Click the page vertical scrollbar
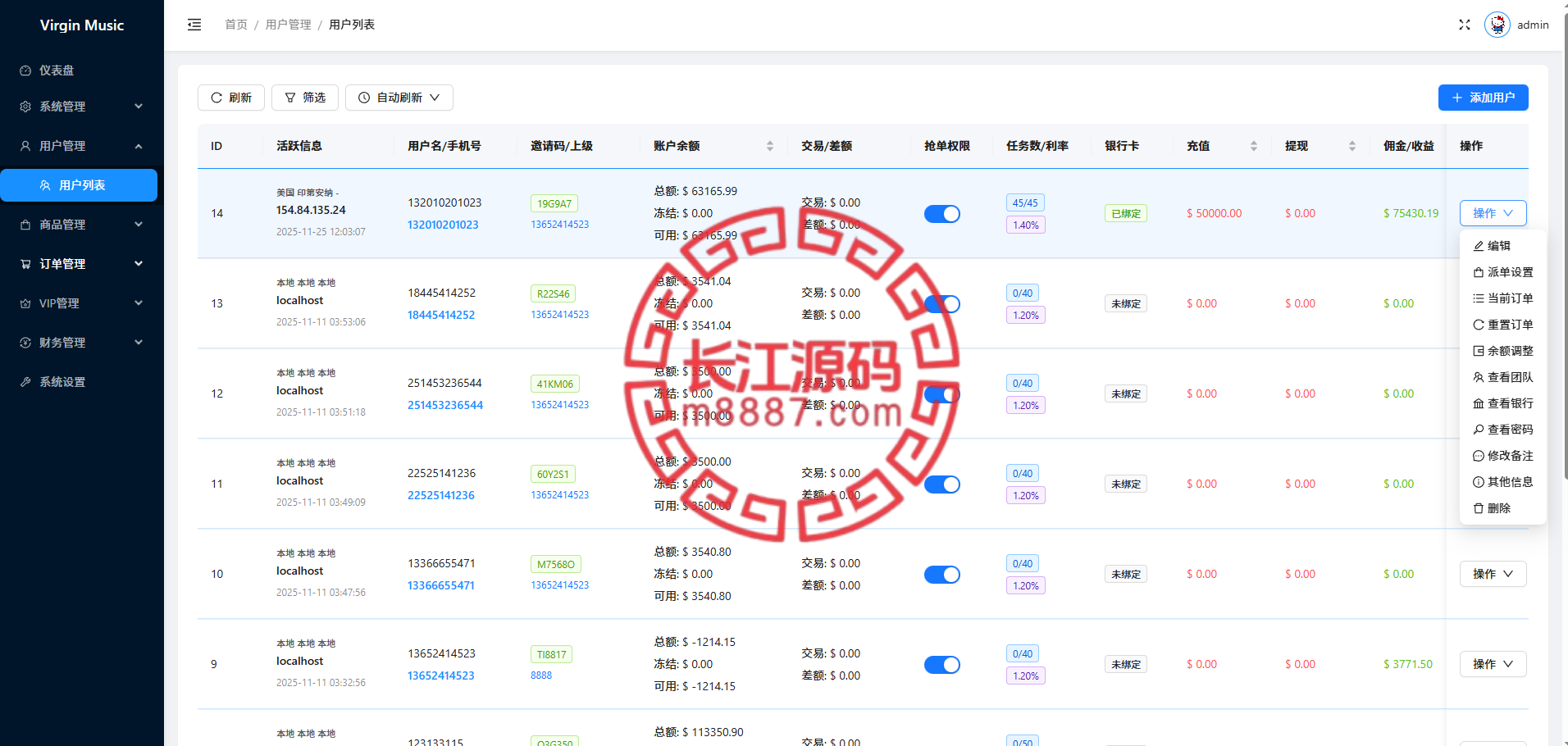Viewport: 1568px width, 746px height. 1565,246
